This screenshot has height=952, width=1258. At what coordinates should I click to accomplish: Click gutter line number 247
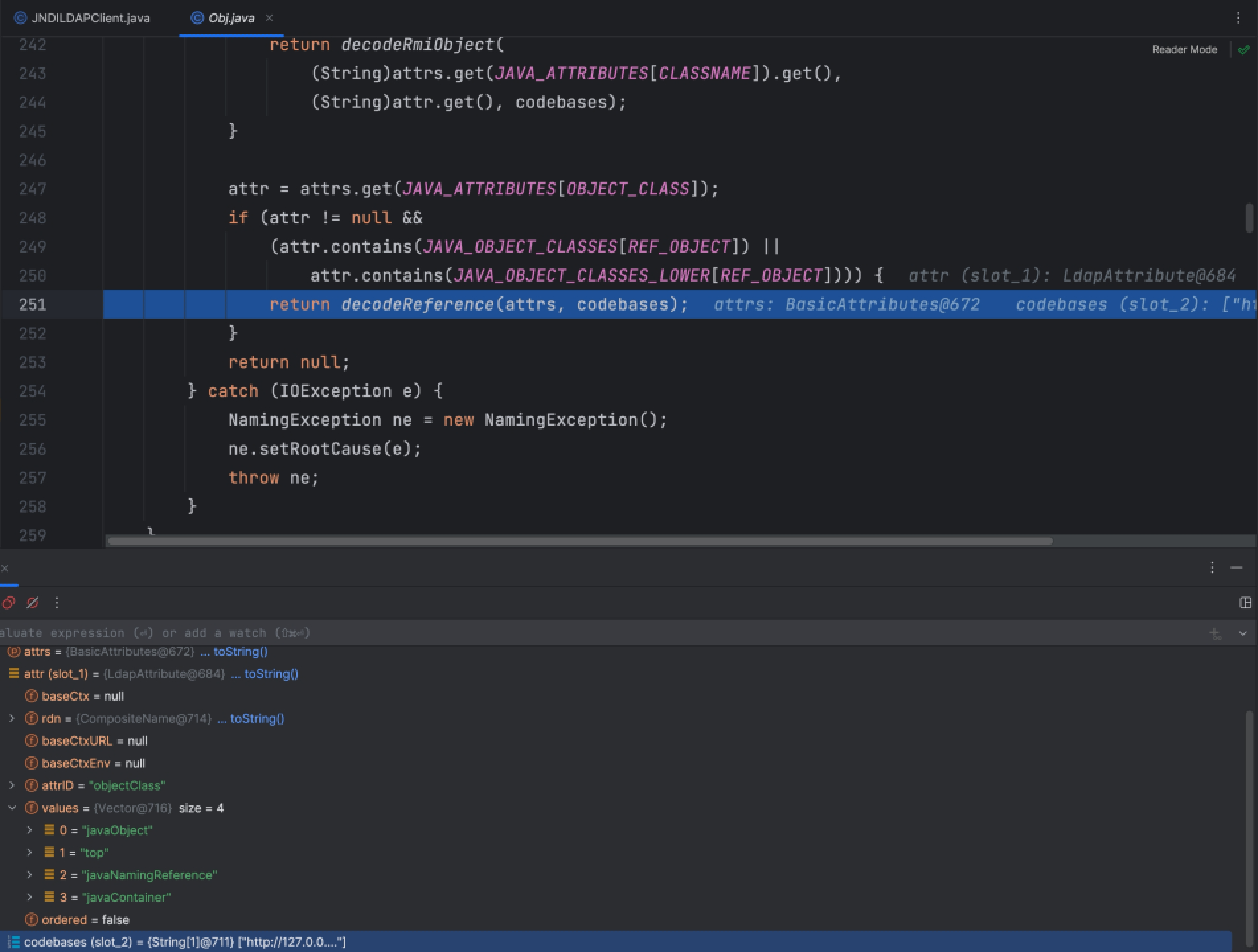(x=32, y=189)
